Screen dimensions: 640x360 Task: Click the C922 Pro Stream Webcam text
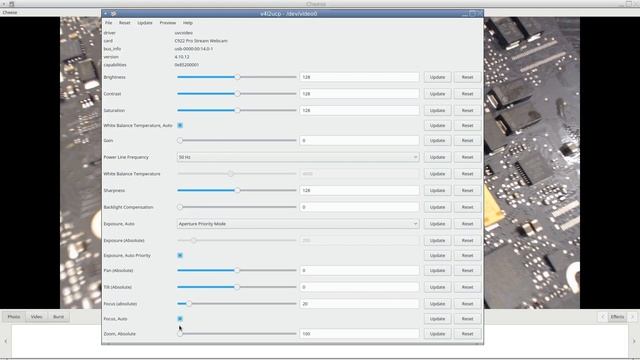pyautogui.click(x=201, y=41)
